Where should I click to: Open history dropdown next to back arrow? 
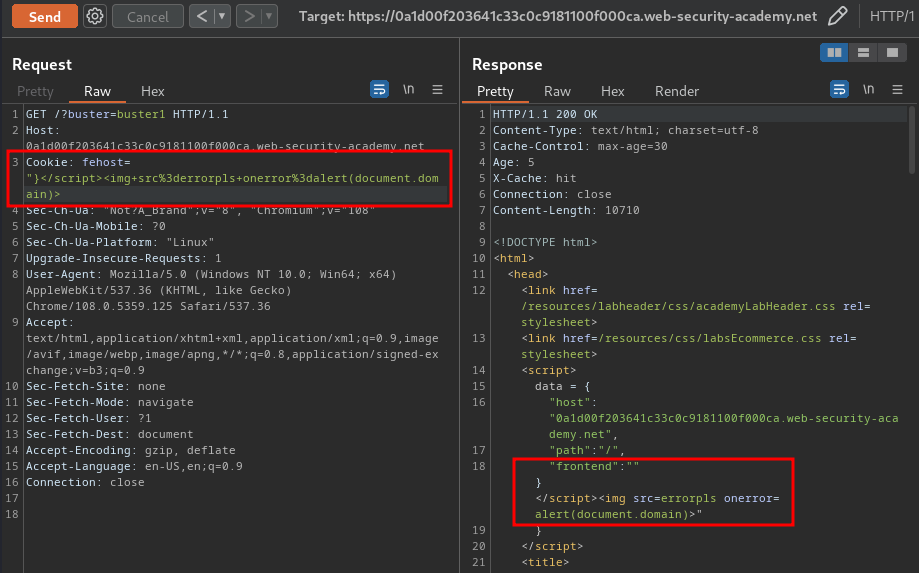tap(223, 16)
